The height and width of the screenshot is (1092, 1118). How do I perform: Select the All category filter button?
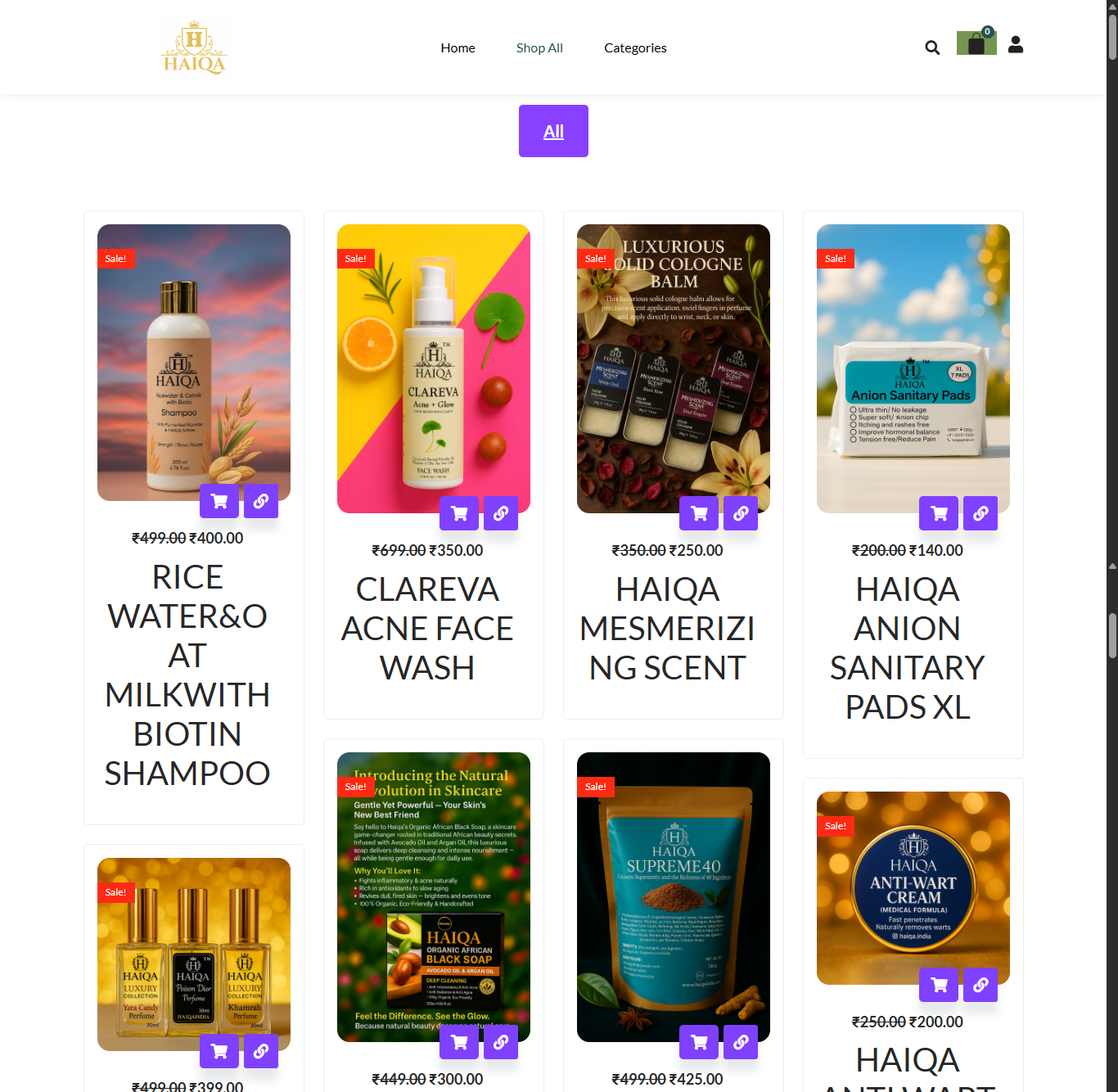[553, 131]
